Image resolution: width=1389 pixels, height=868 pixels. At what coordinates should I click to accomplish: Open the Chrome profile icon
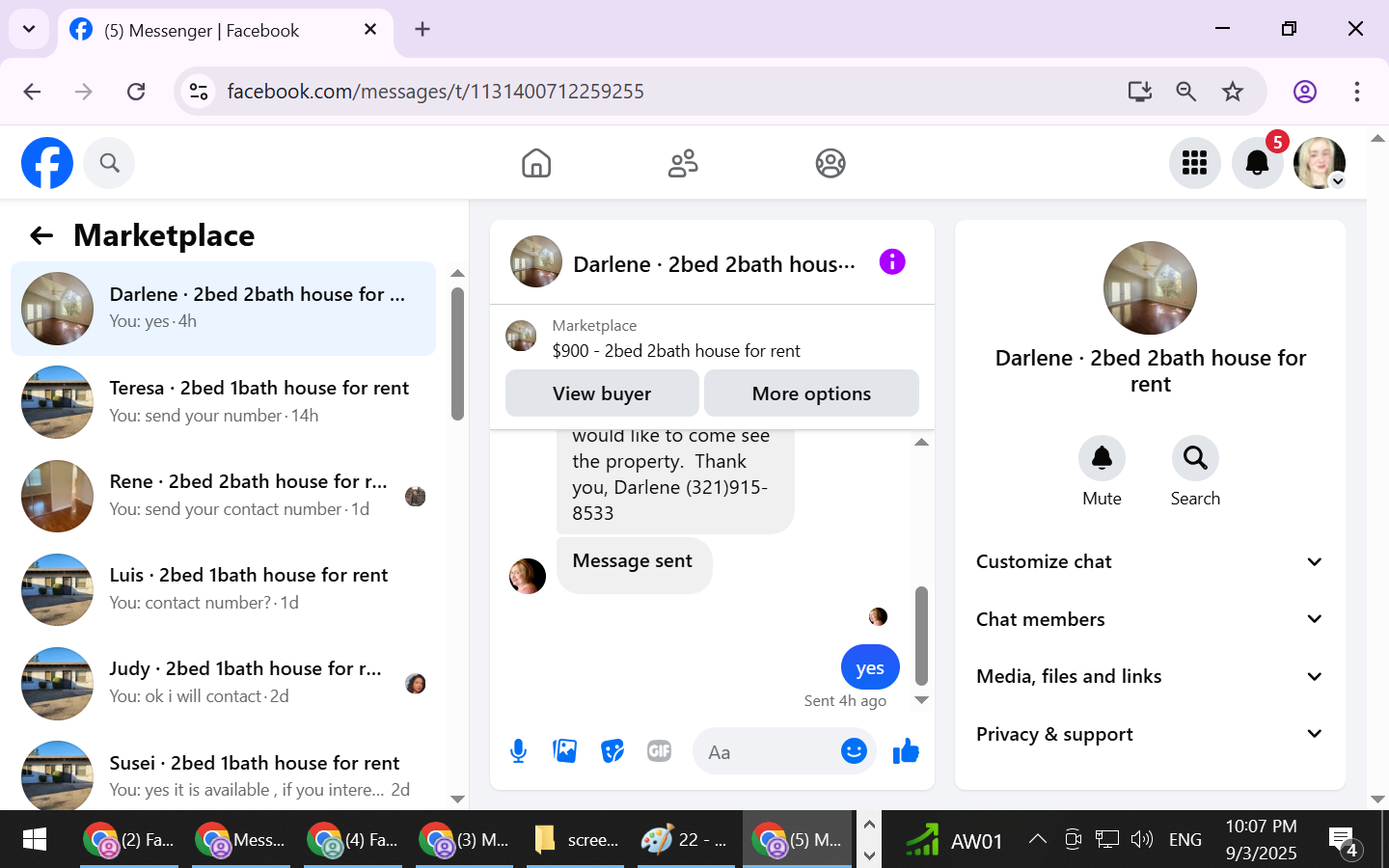click(x=1305, y=92)
